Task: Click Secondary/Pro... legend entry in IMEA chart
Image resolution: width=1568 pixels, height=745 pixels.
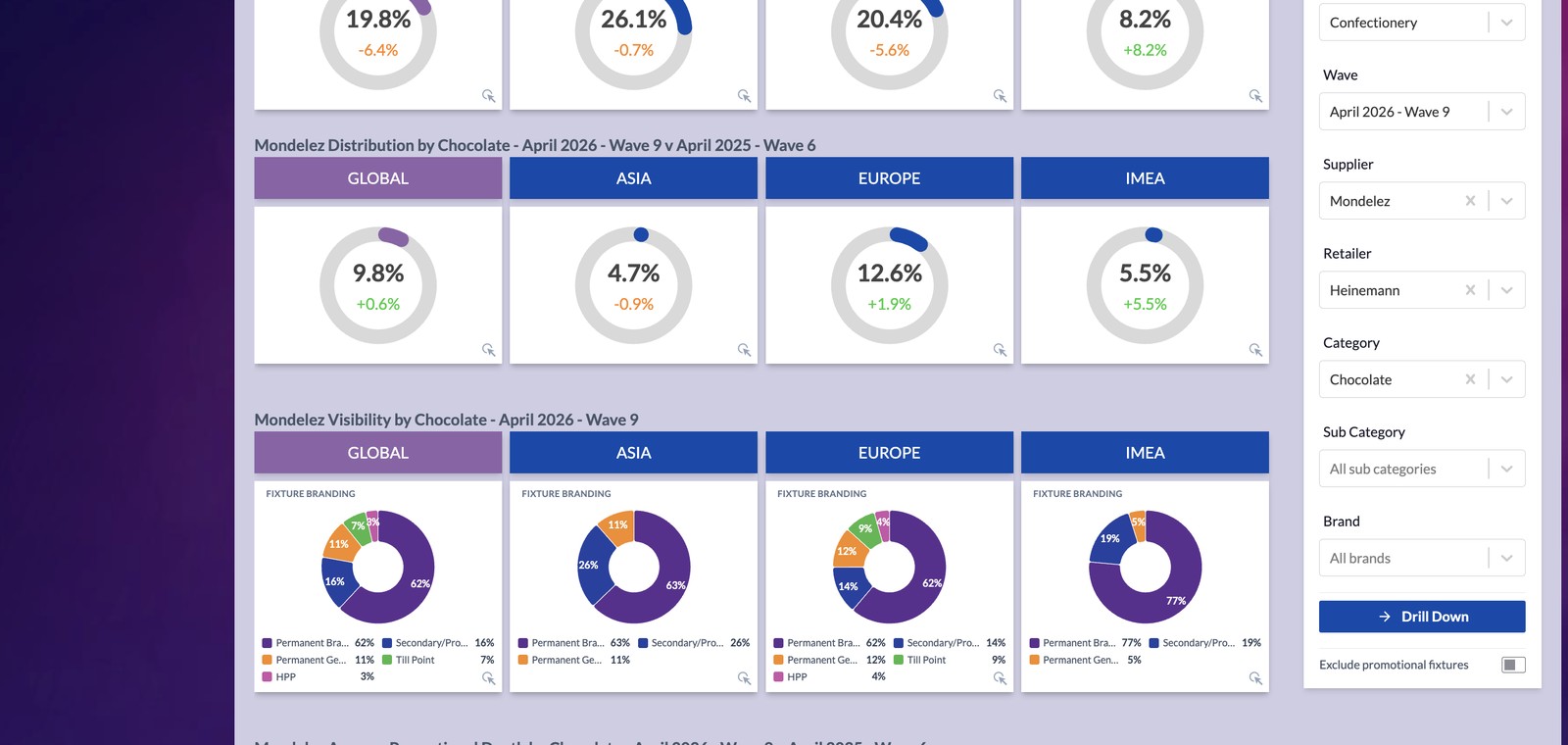Action: point(1205,643)
